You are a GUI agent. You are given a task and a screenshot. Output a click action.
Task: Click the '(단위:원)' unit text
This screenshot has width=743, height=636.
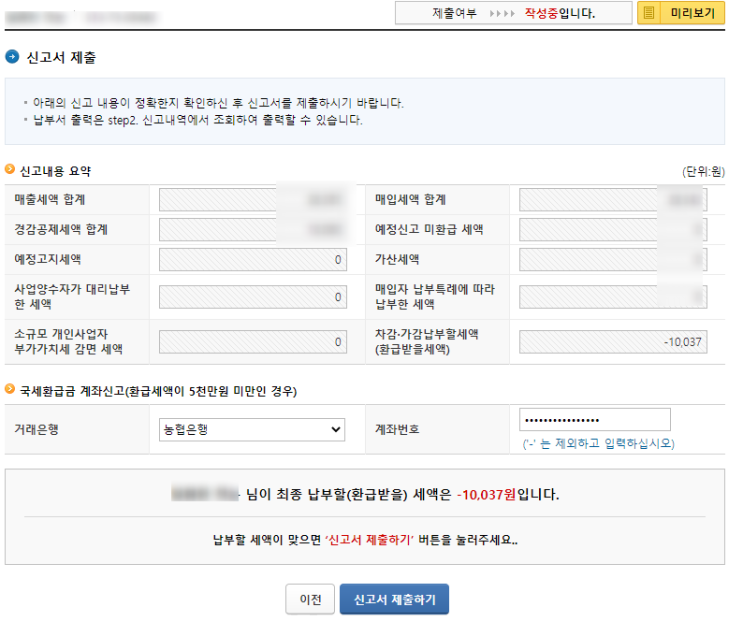704,172
